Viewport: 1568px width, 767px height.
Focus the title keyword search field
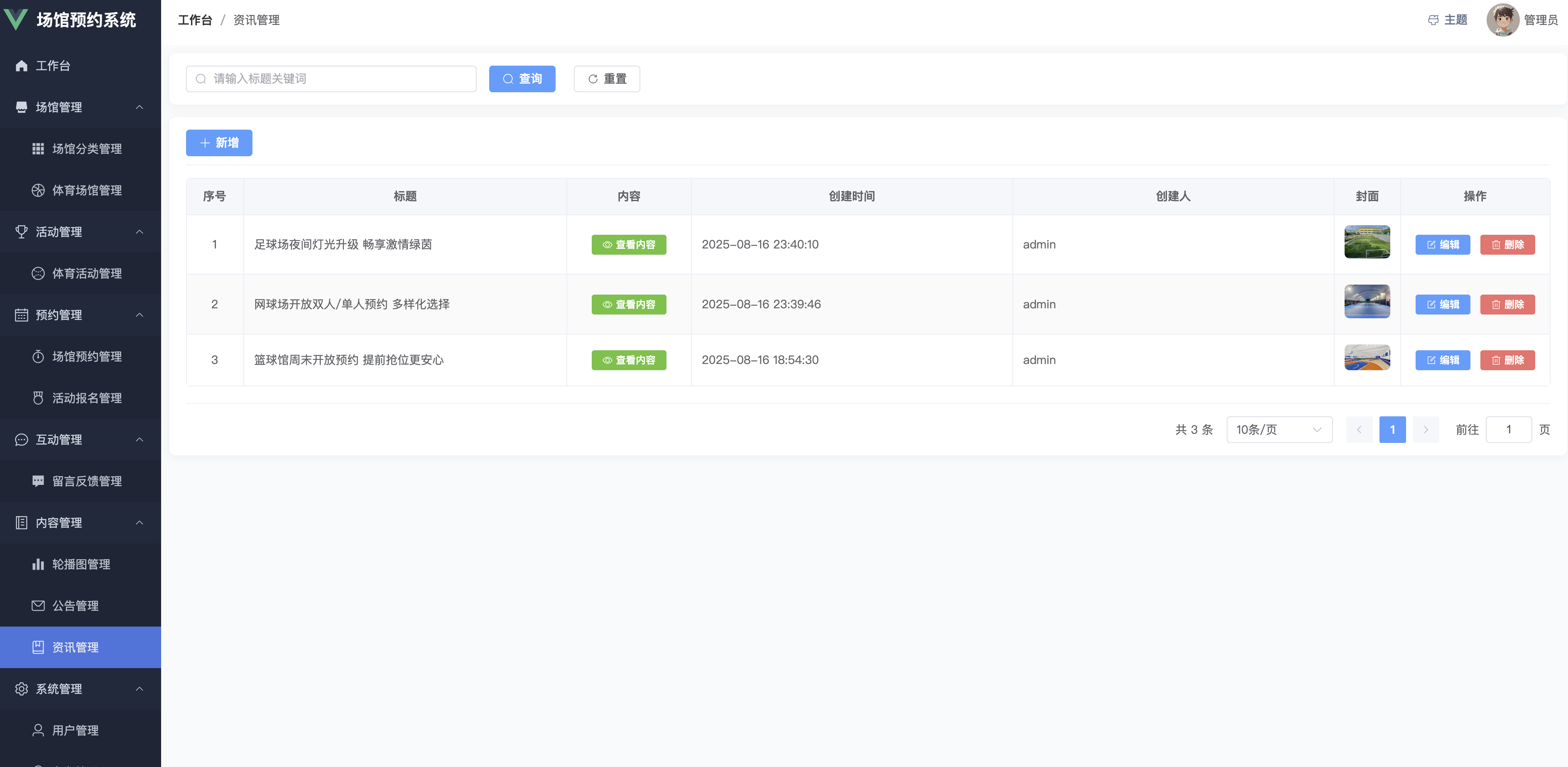point(331,79)
